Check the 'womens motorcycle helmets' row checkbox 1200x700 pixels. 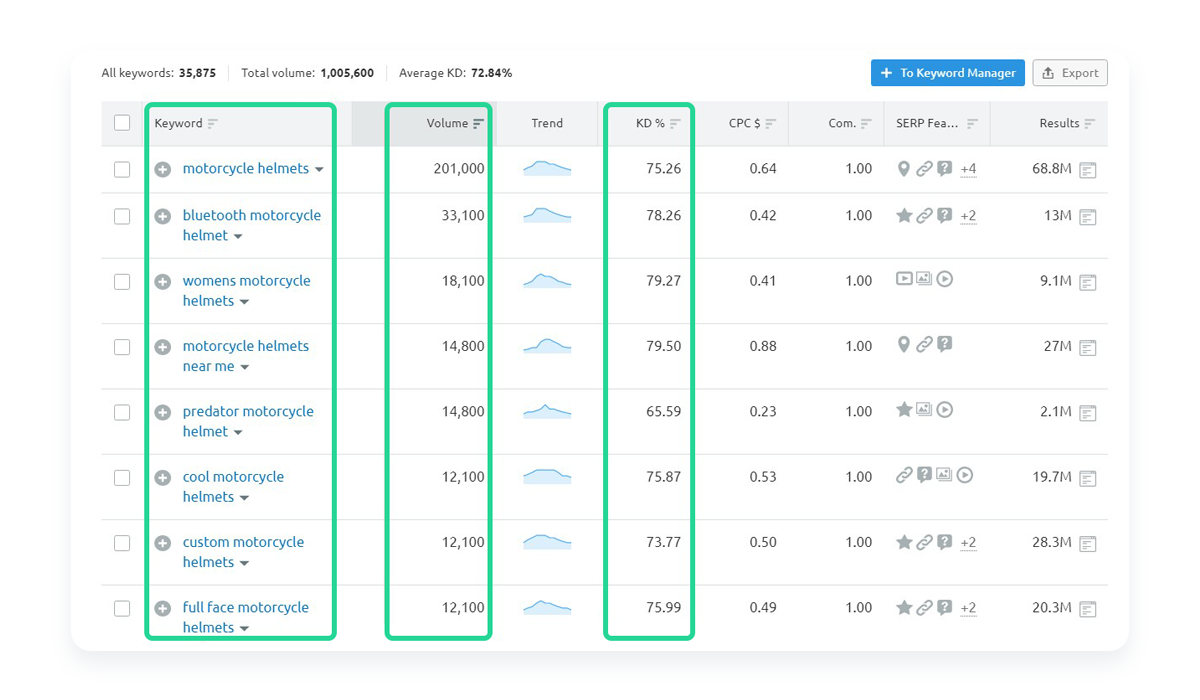click(122, 282)
